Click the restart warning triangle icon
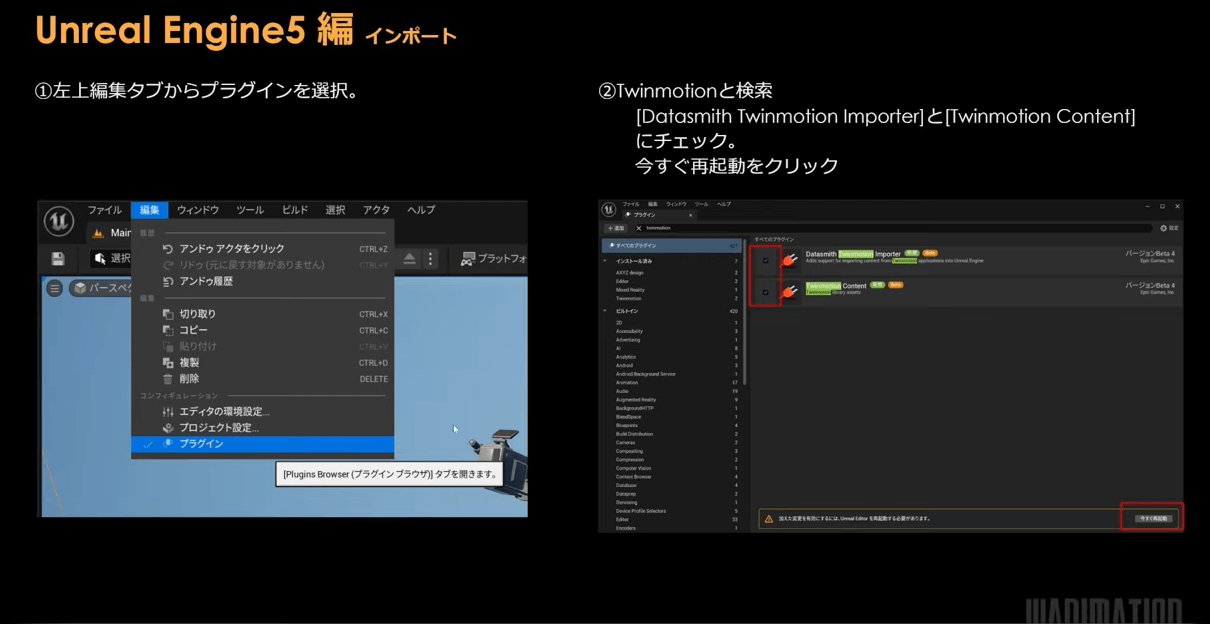Image resolution: width=1210 pixels, height=624 pixels. tap(769, 519)
